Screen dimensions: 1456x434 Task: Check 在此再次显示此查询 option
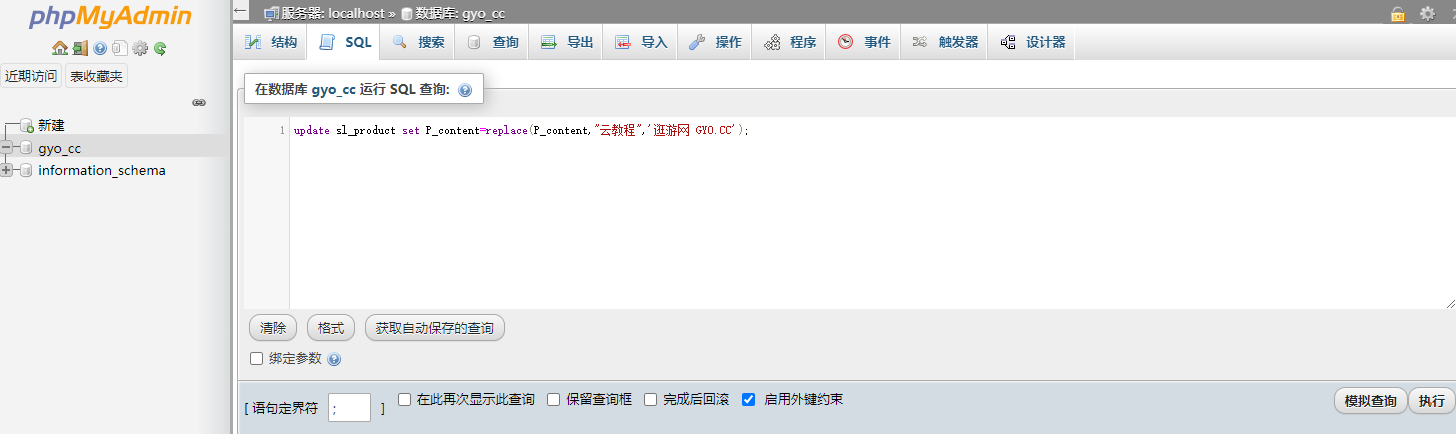405,399
